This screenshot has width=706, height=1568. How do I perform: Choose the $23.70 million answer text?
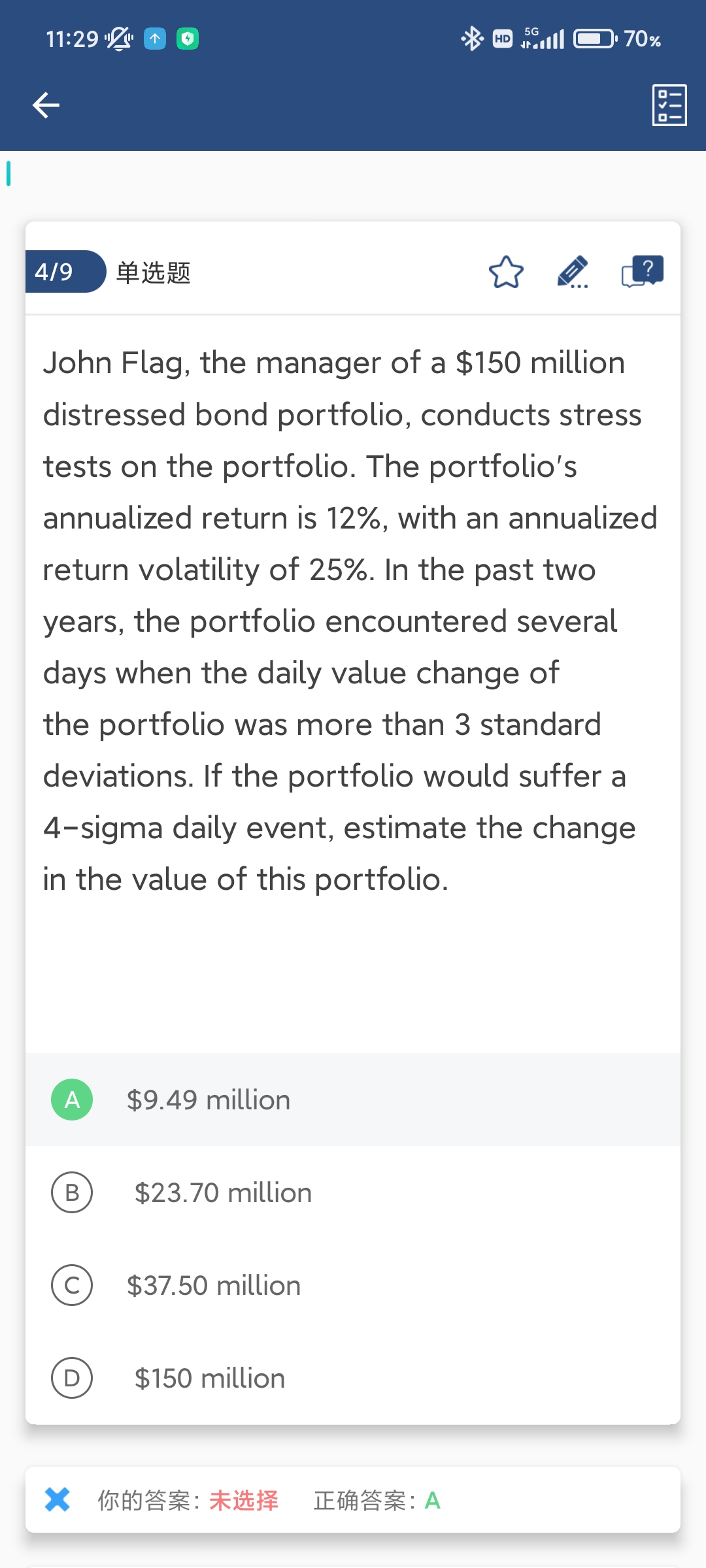[x=223, y=1193]
